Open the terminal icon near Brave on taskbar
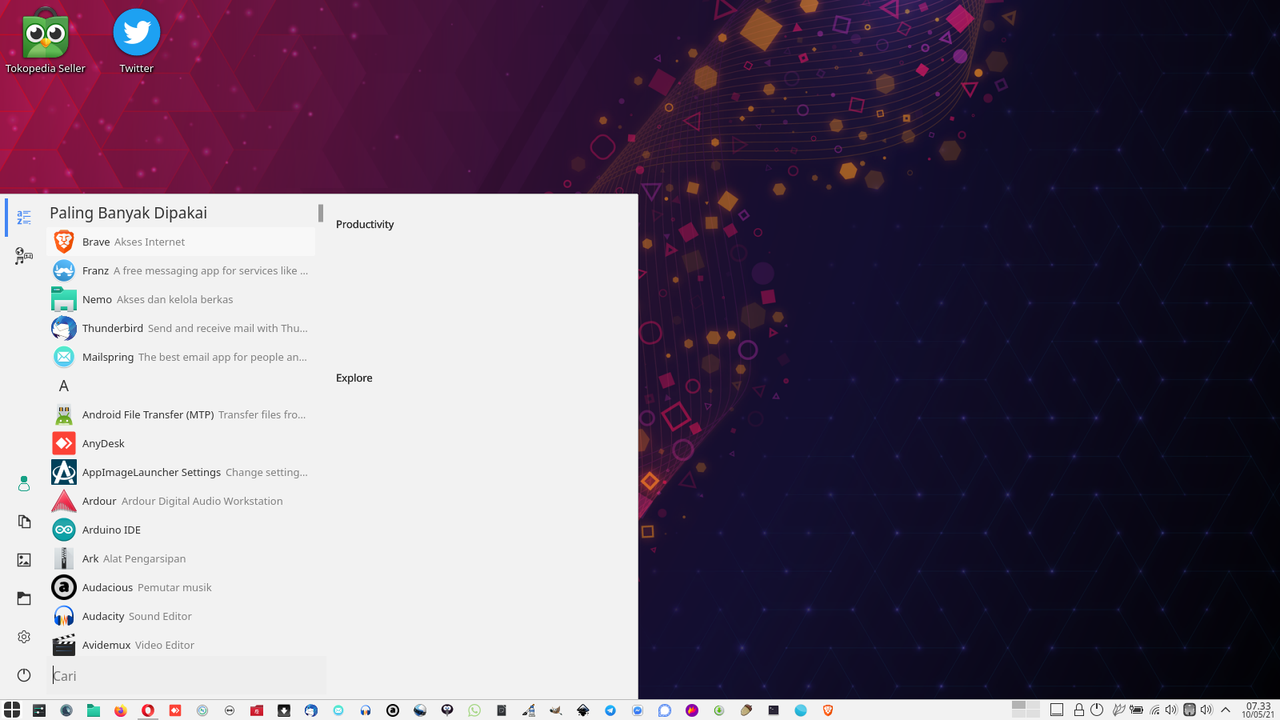This screenshot has width=1280, height=720. (773, 710)
